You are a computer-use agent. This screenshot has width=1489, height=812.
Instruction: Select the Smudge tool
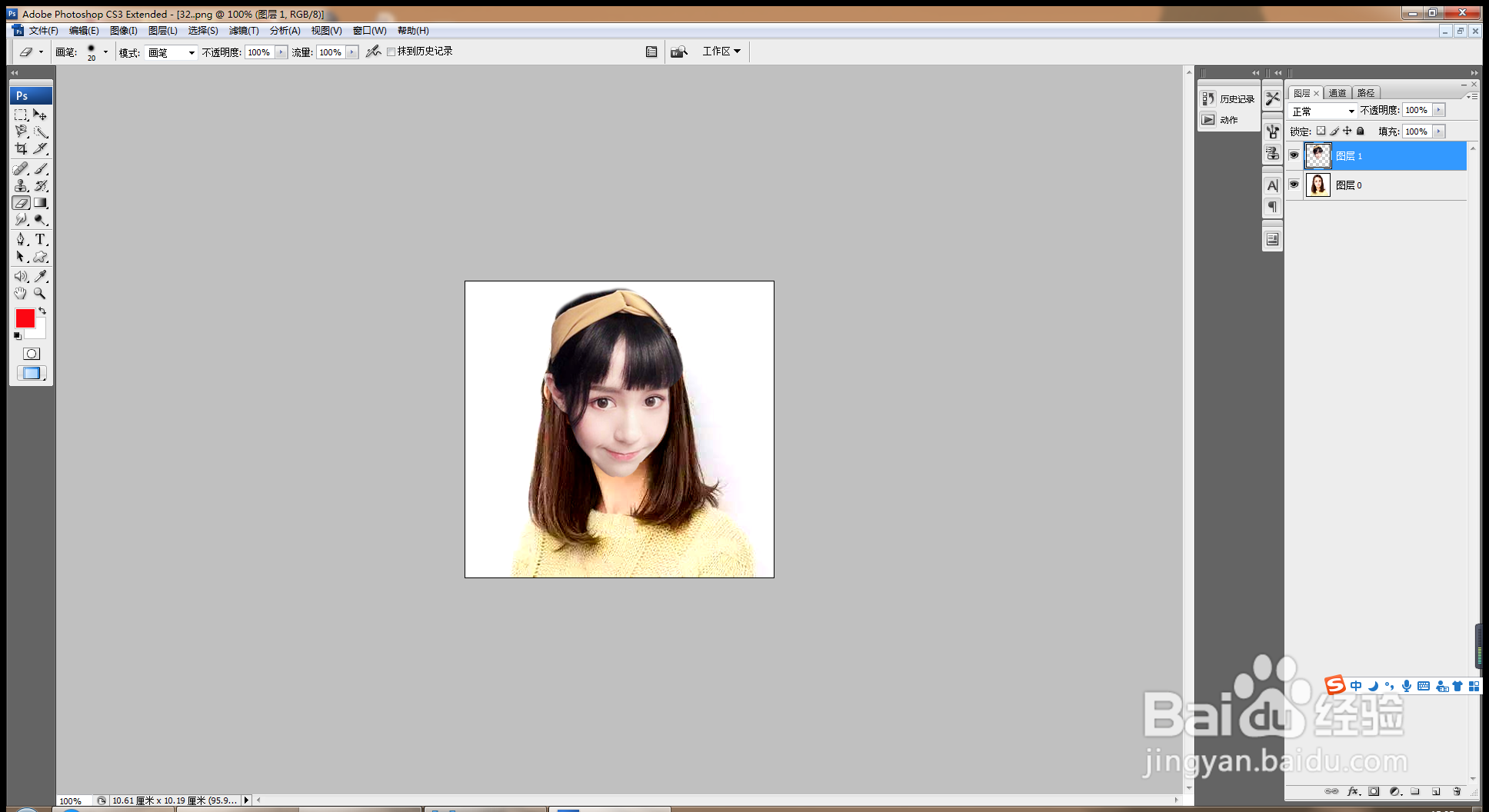pyautogui.click(x=21, y=220)
